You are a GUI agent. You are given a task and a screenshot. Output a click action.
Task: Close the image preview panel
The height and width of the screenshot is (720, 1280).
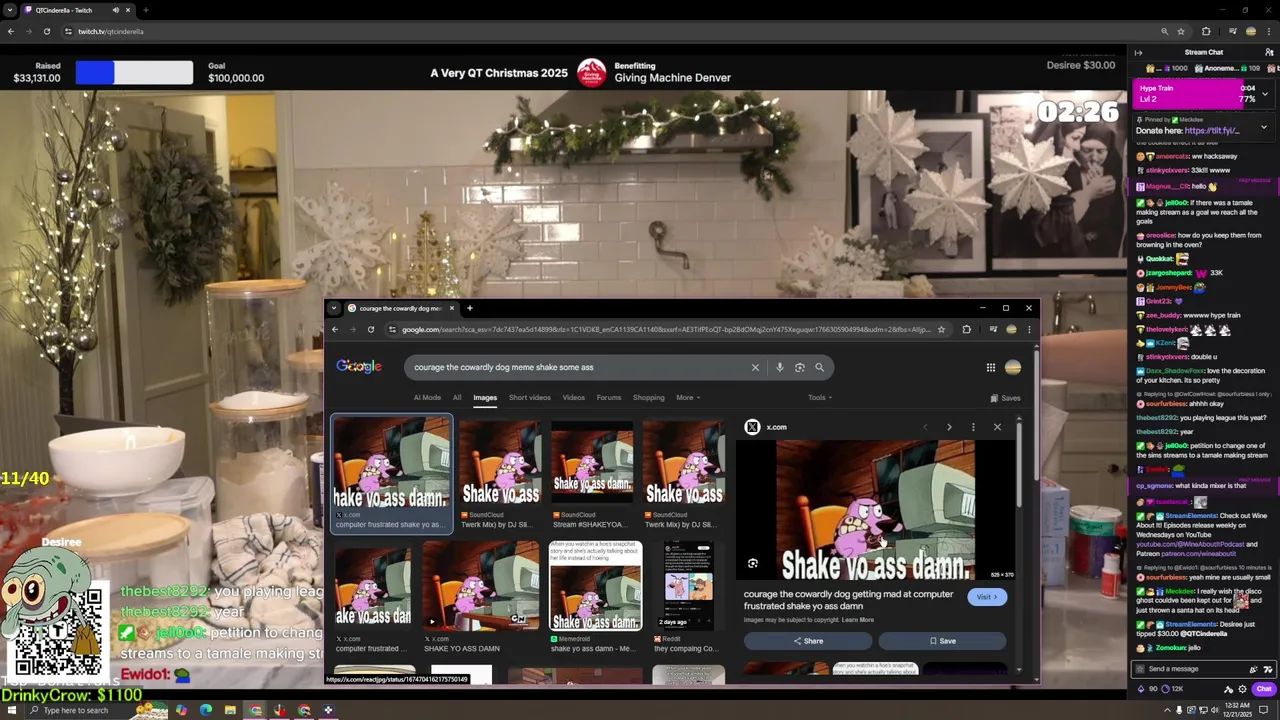tap(997, 427)
